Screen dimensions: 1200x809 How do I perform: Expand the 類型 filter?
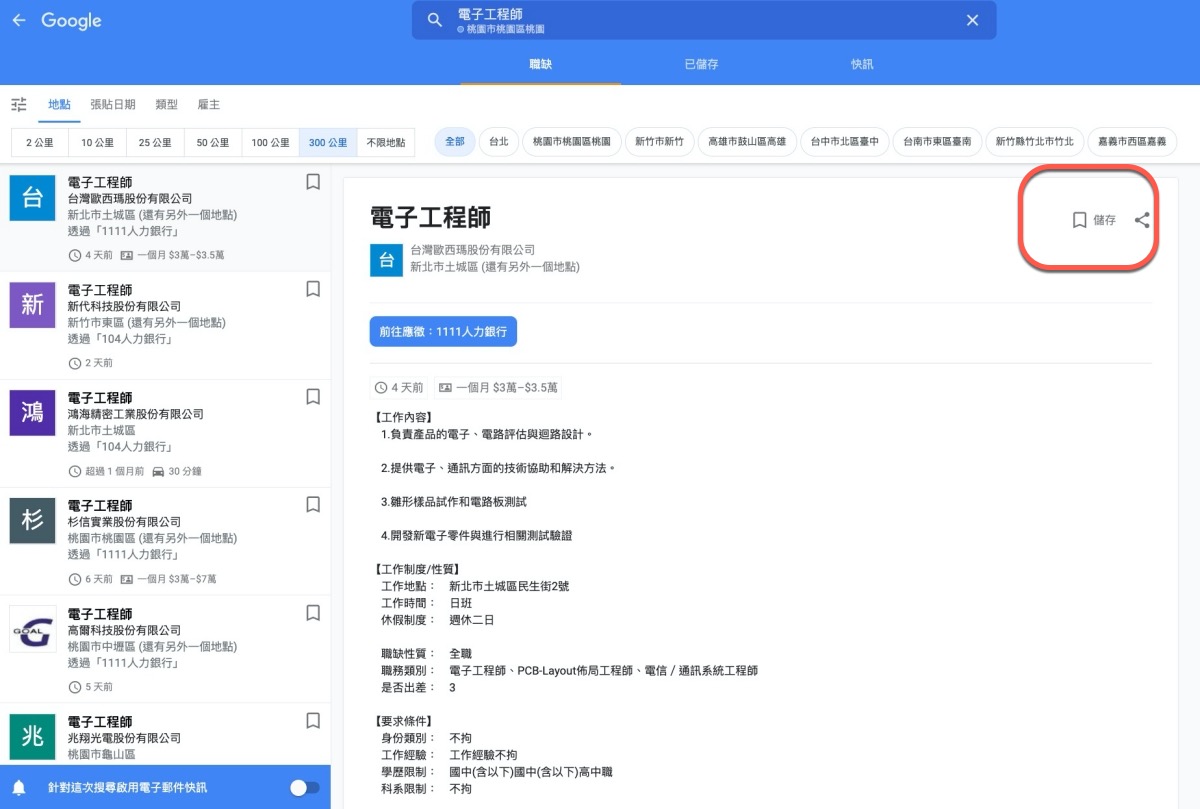point(166,105)
